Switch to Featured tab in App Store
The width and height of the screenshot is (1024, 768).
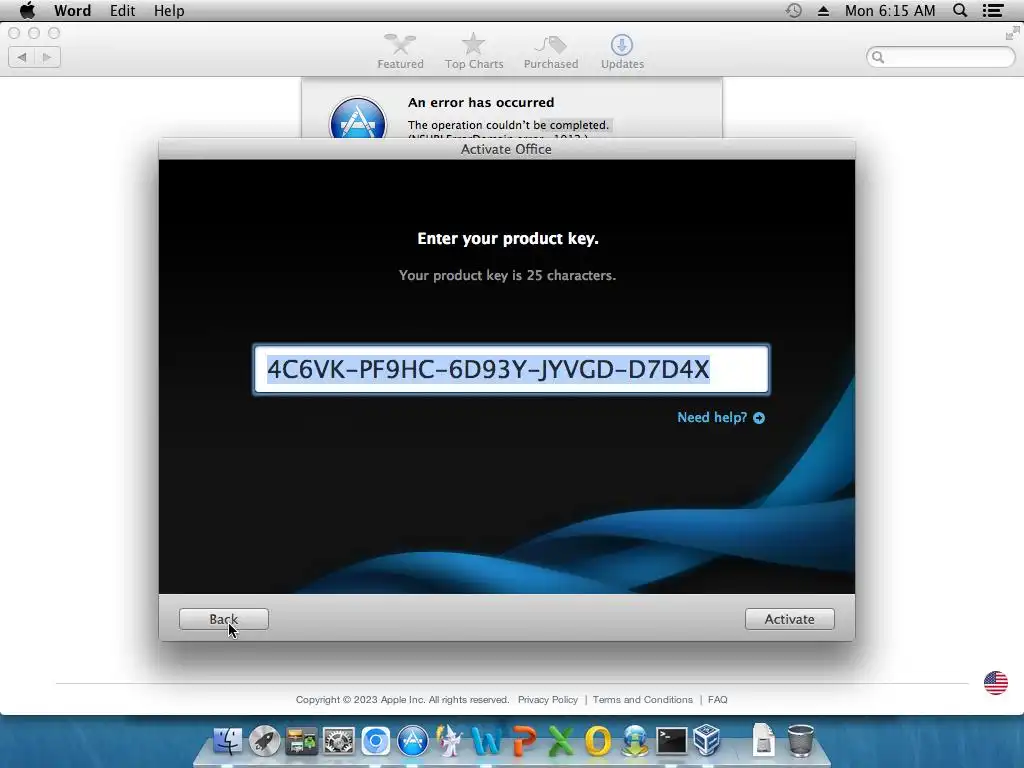[x=400, y=51]
